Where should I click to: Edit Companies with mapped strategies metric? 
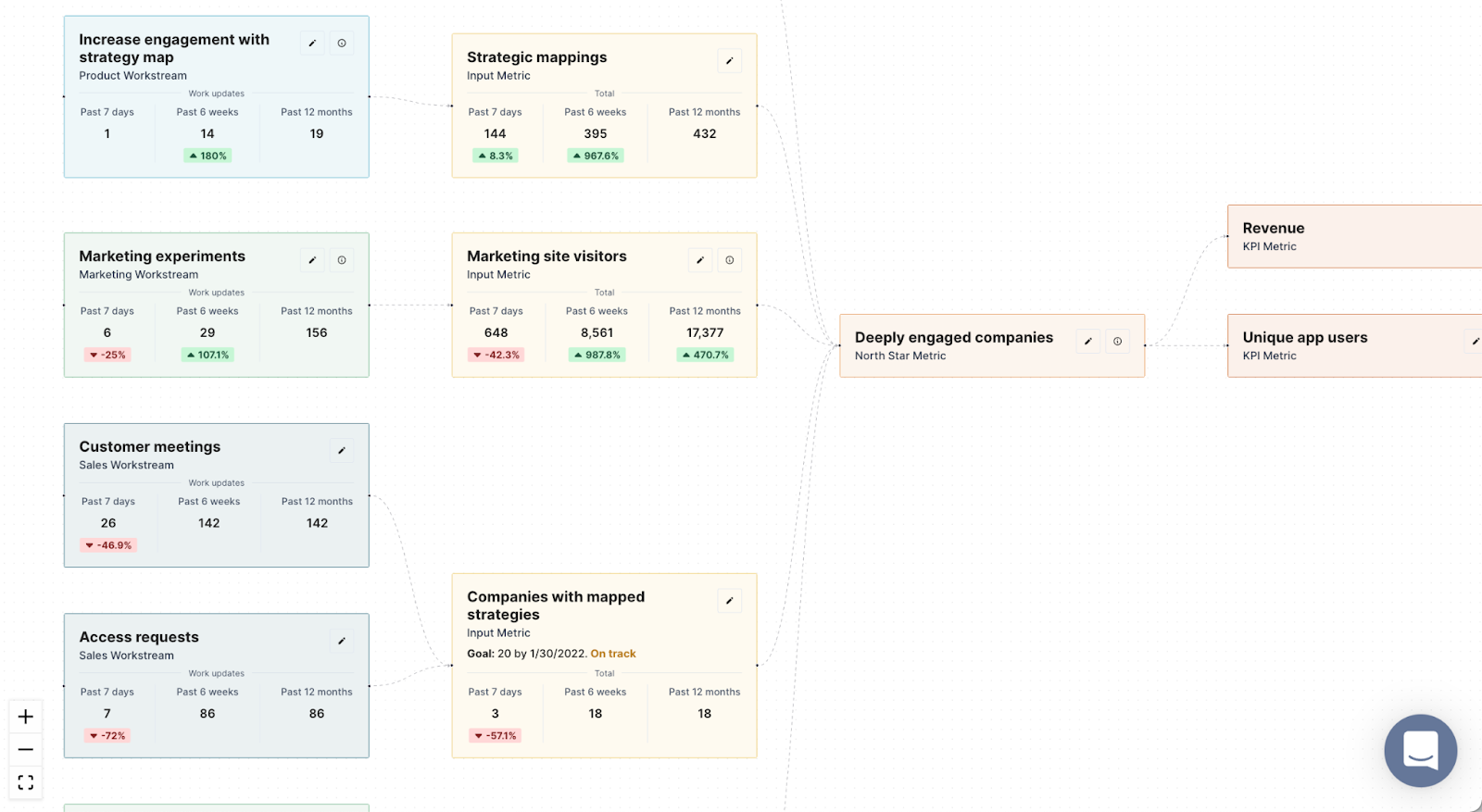[x=730, y=601]
